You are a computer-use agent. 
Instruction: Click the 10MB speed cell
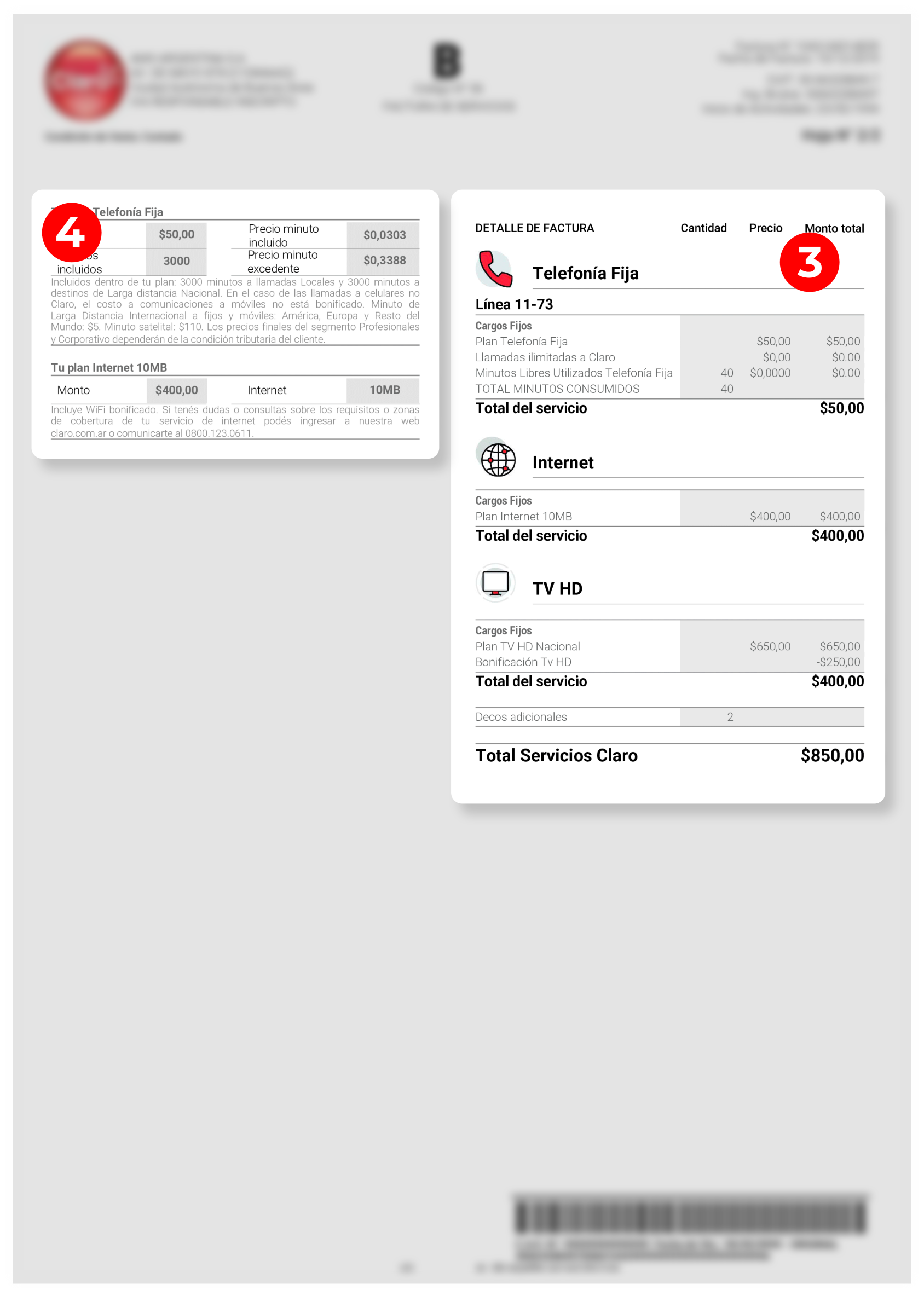click(x=385, y=390)
